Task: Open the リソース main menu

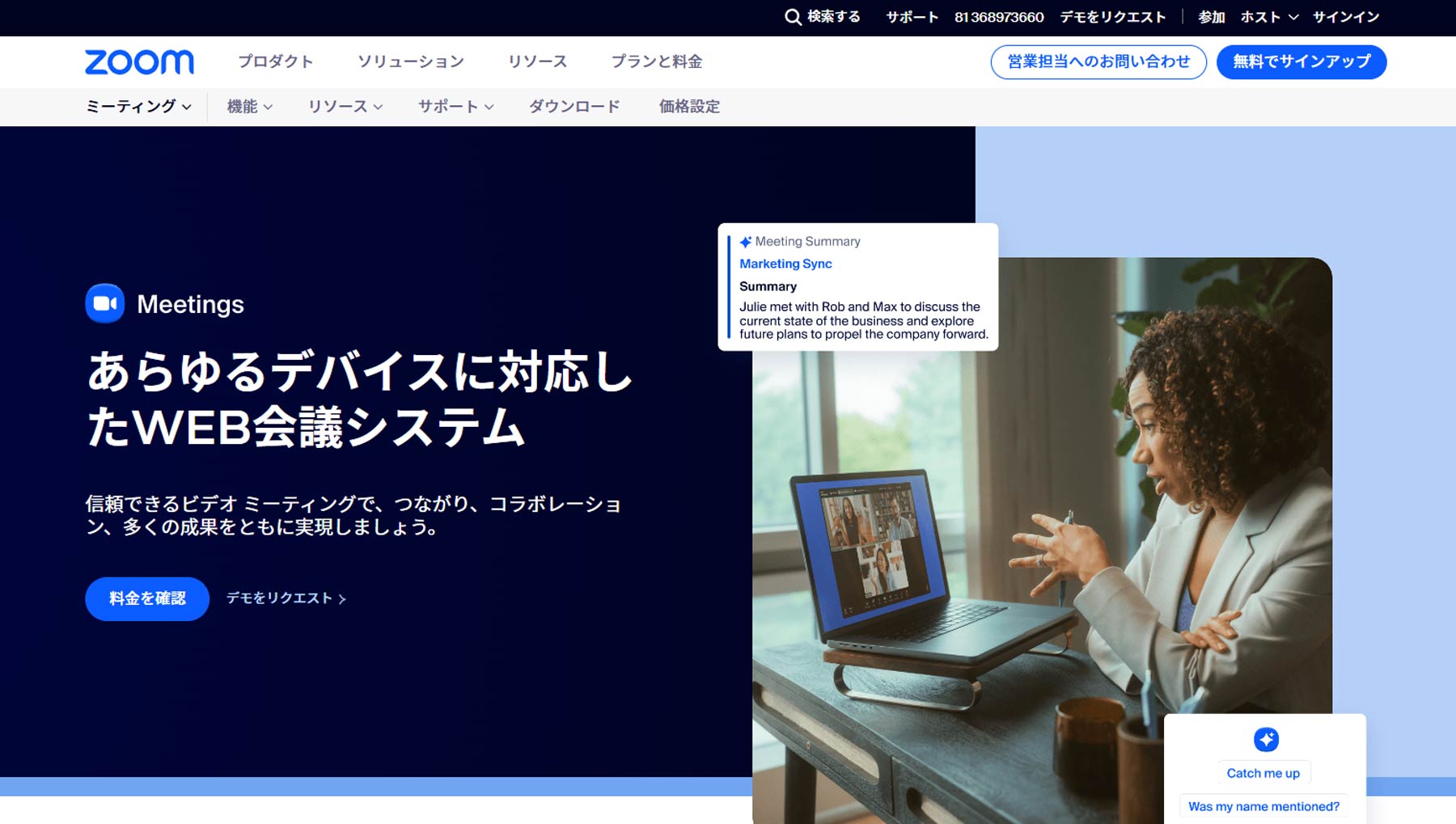Action: (x=538, y=61)
